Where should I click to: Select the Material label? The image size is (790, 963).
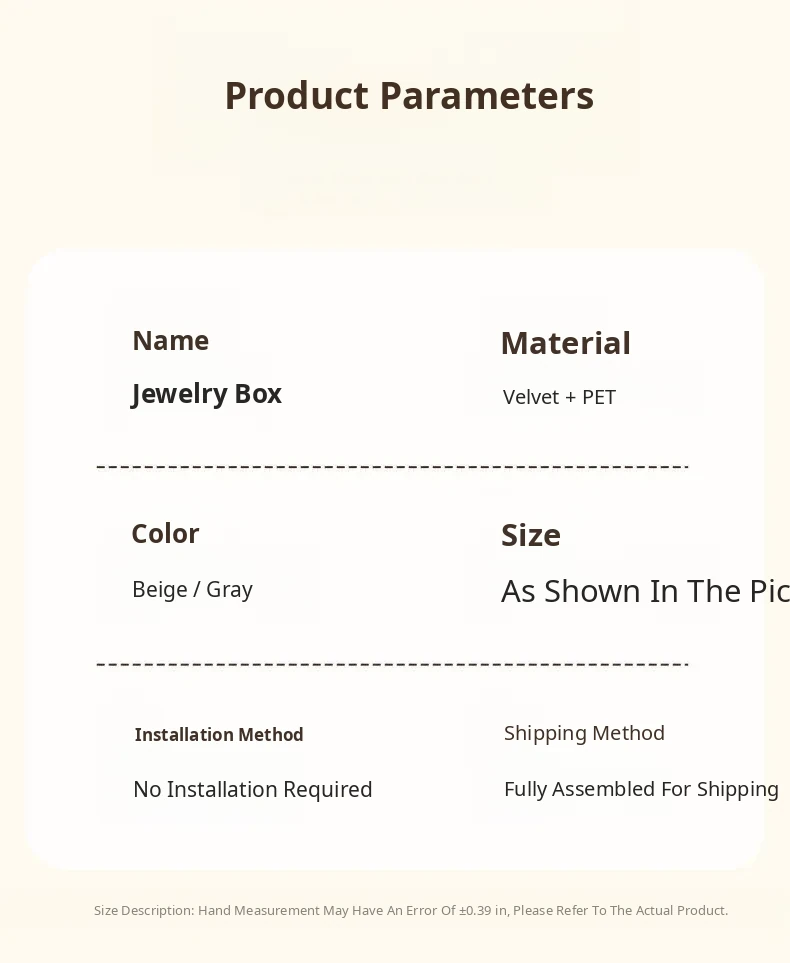point(565,343)
